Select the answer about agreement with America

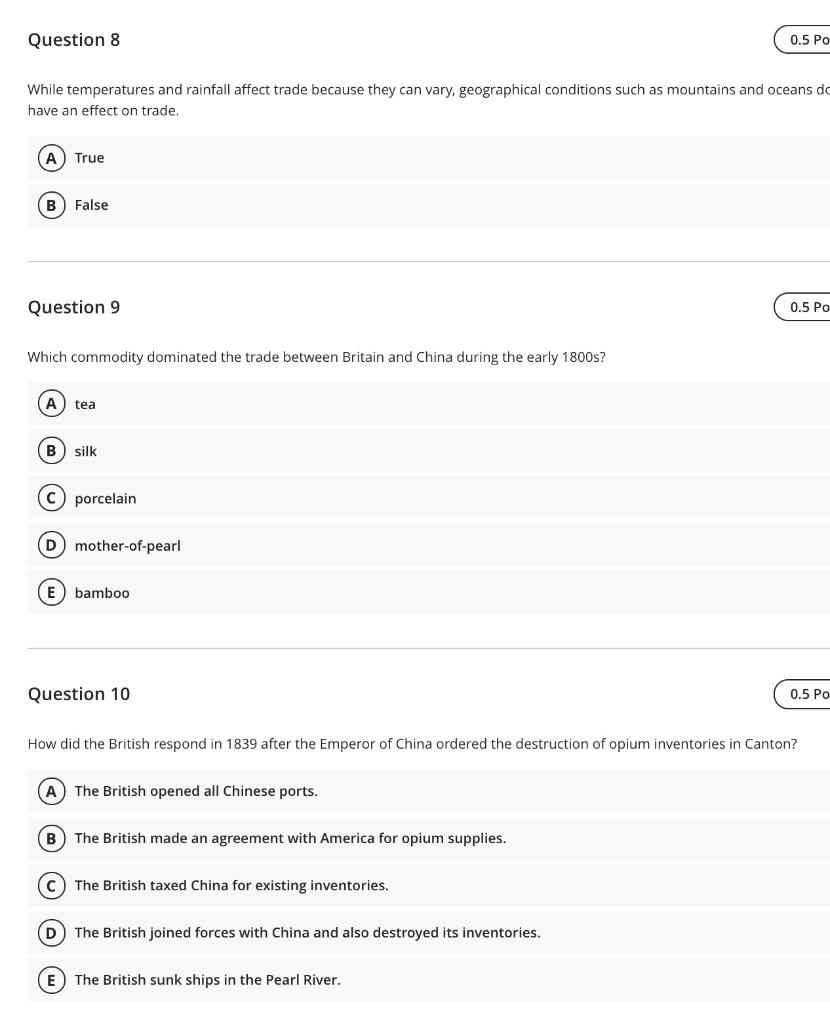point(290,838)
